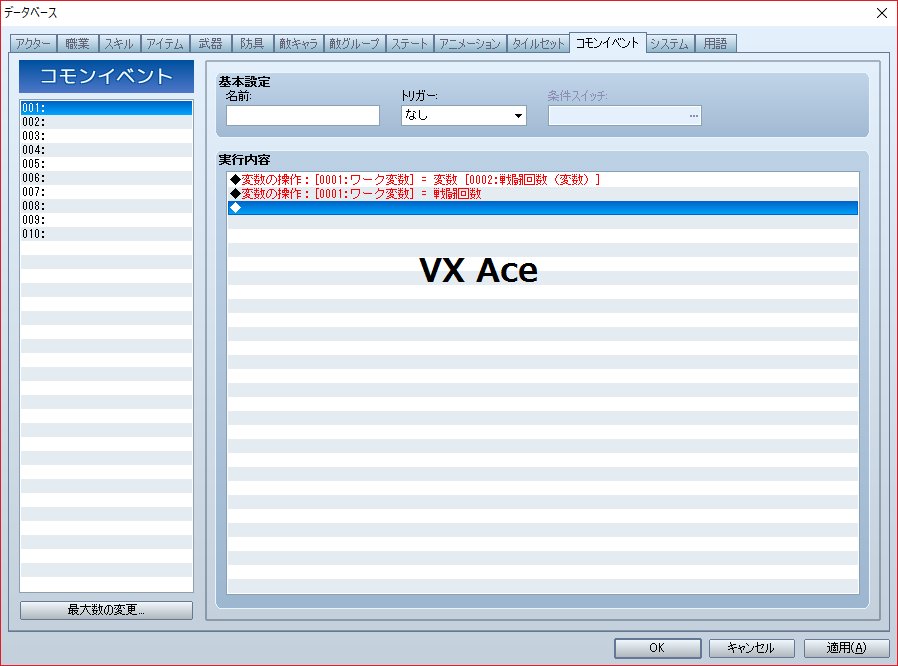Go to the タイルセット tab

point(538,44)
